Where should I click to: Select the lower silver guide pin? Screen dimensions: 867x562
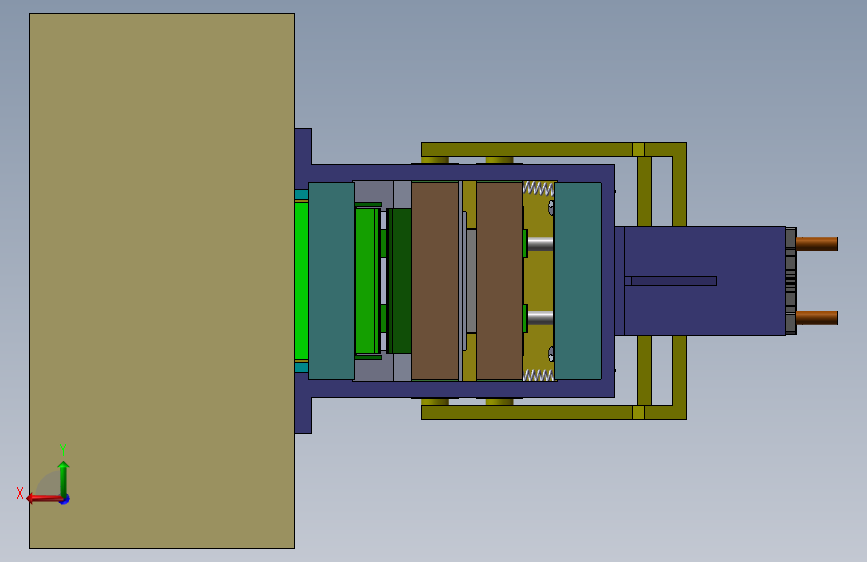coord(540,318)
